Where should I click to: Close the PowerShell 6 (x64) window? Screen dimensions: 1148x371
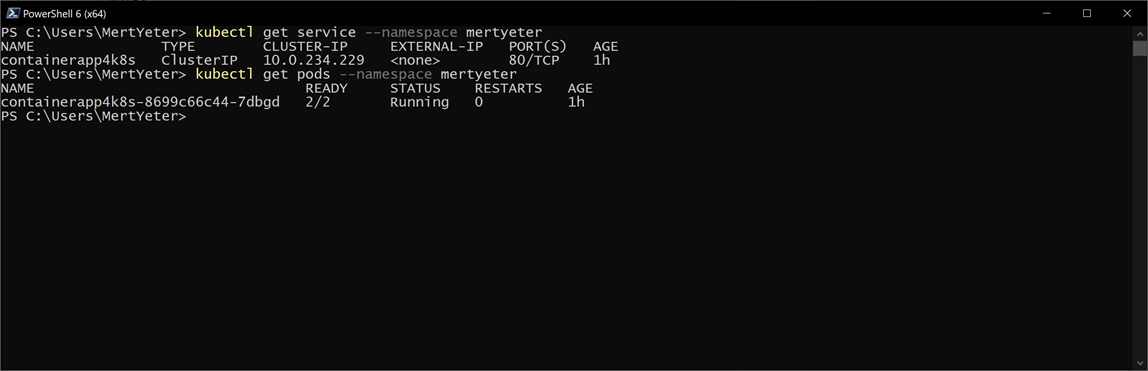1127,13
